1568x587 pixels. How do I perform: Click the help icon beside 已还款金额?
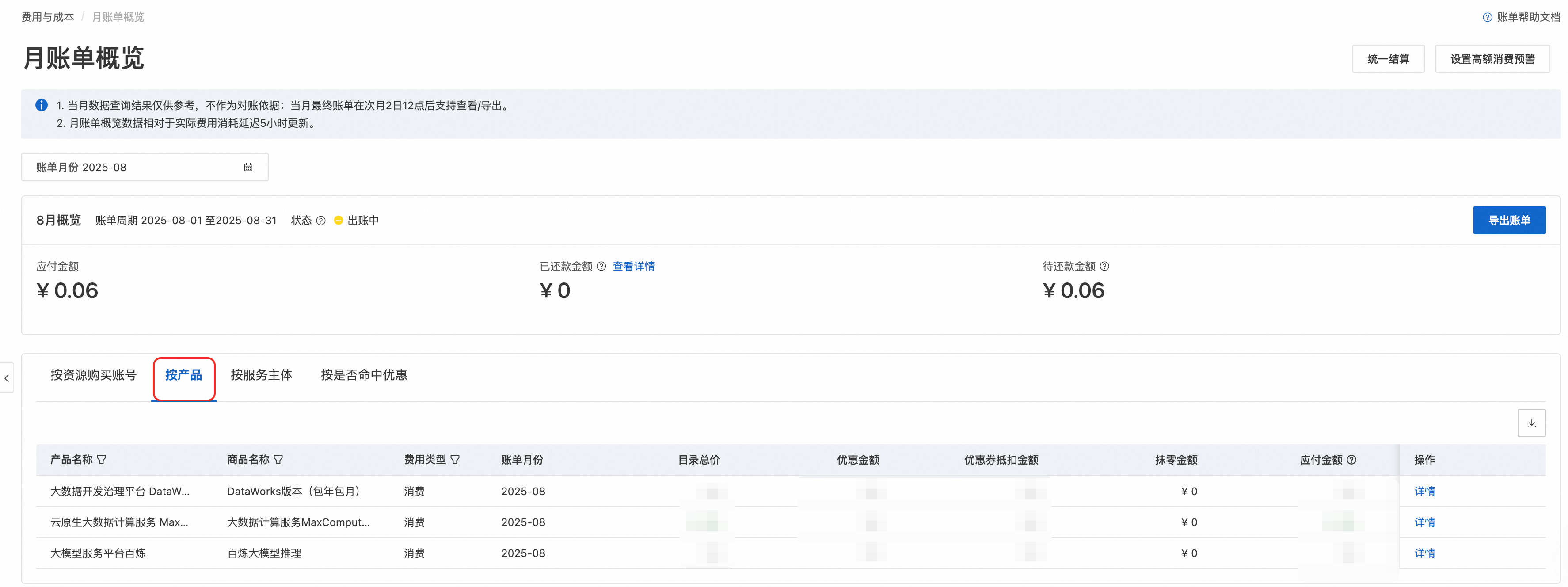pyautogui.click(x=601, y=266)
